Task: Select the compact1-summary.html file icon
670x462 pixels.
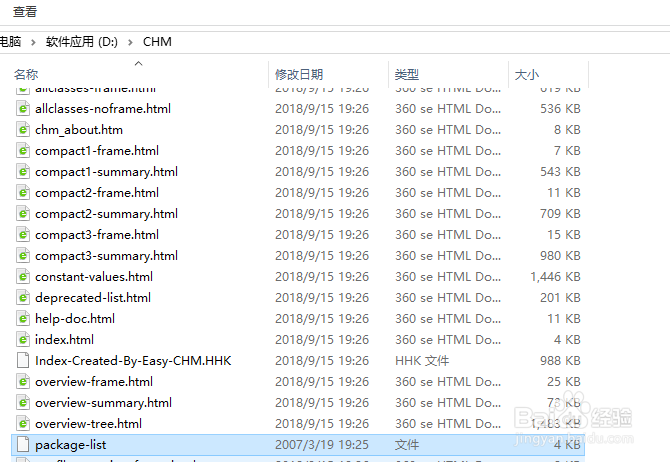Action: (x=23, y=171)
